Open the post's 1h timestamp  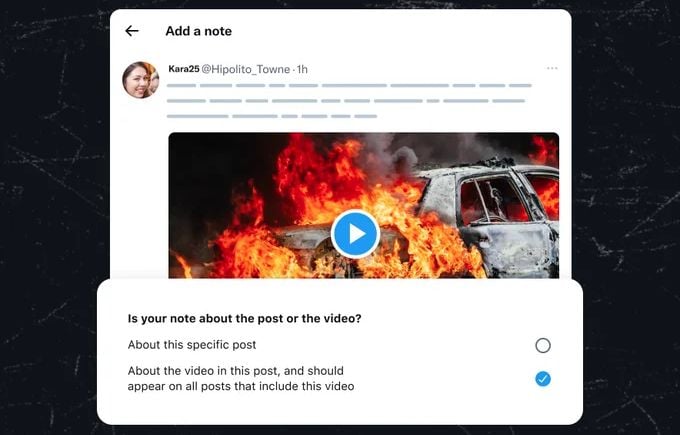(x=302, y=69)
